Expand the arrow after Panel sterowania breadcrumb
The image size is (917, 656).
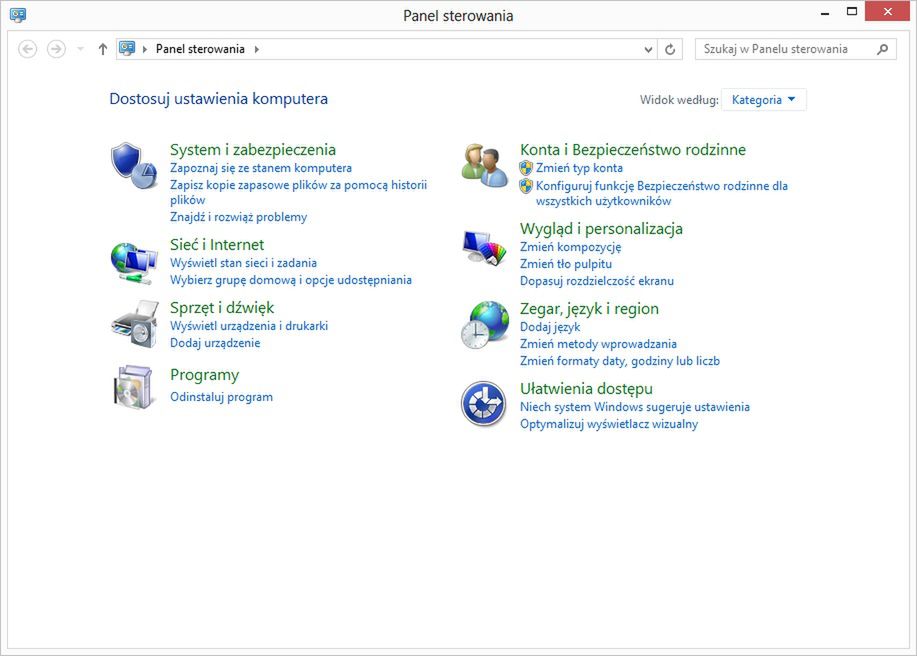[x=257, y=49]
